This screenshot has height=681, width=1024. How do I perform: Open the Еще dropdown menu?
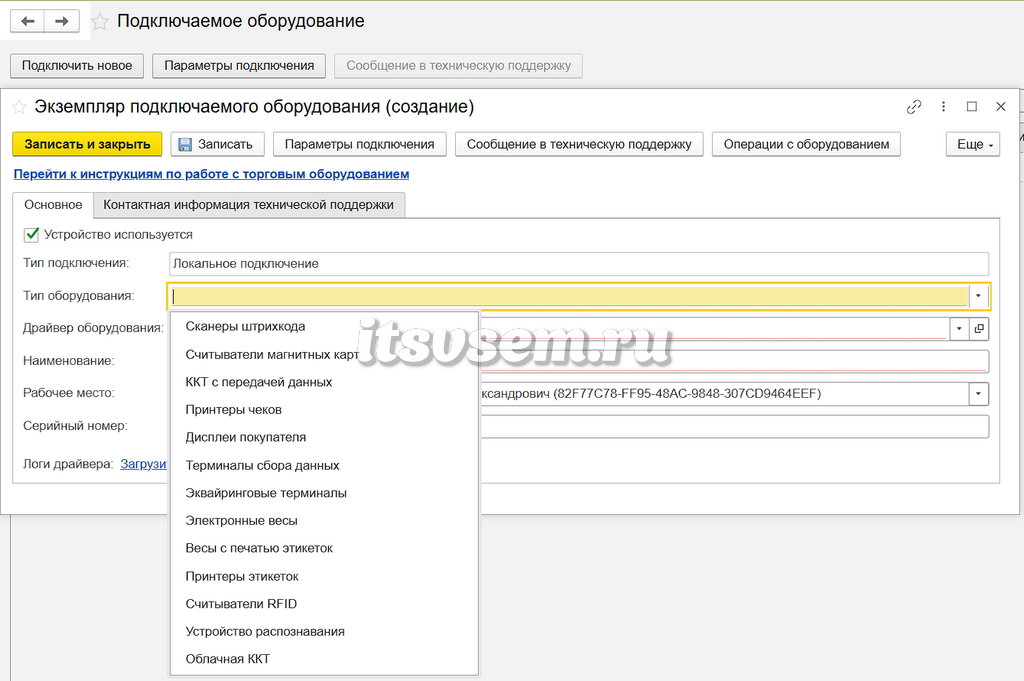[973, 144]
